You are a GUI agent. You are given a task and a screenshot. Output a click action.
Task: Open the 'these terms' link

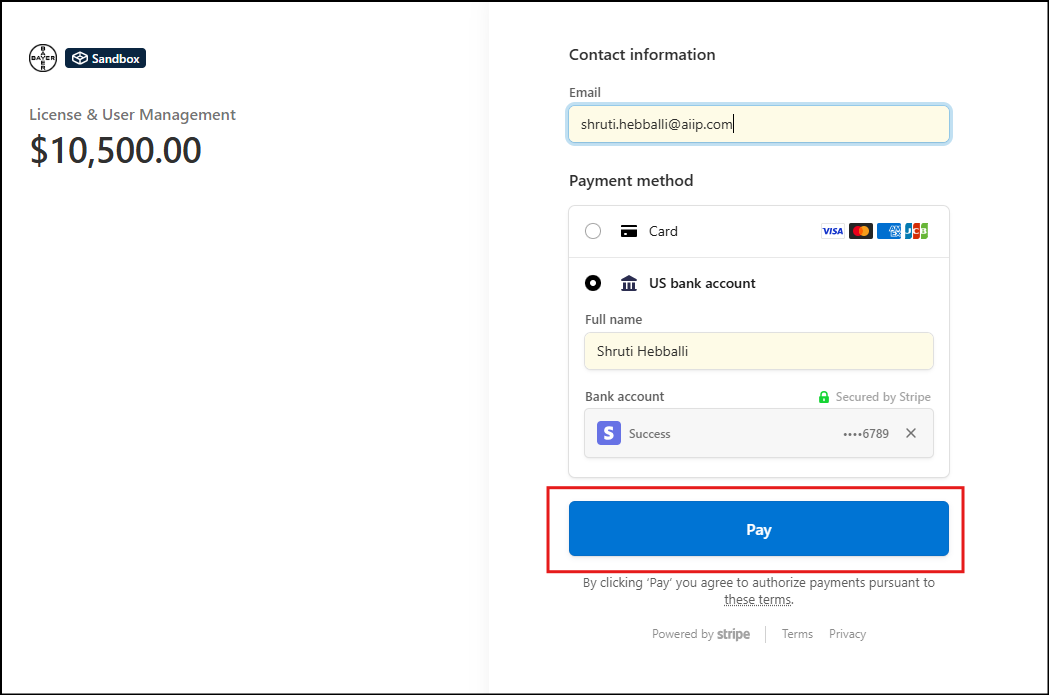pos(757,600)
